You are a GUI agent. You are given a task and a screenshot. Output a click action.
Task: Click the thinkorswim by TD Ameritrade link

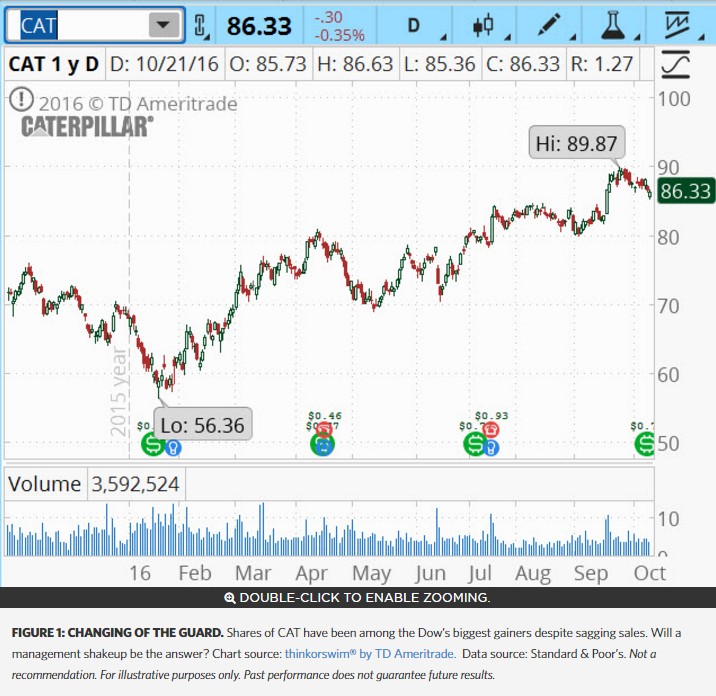click(370, 654)
